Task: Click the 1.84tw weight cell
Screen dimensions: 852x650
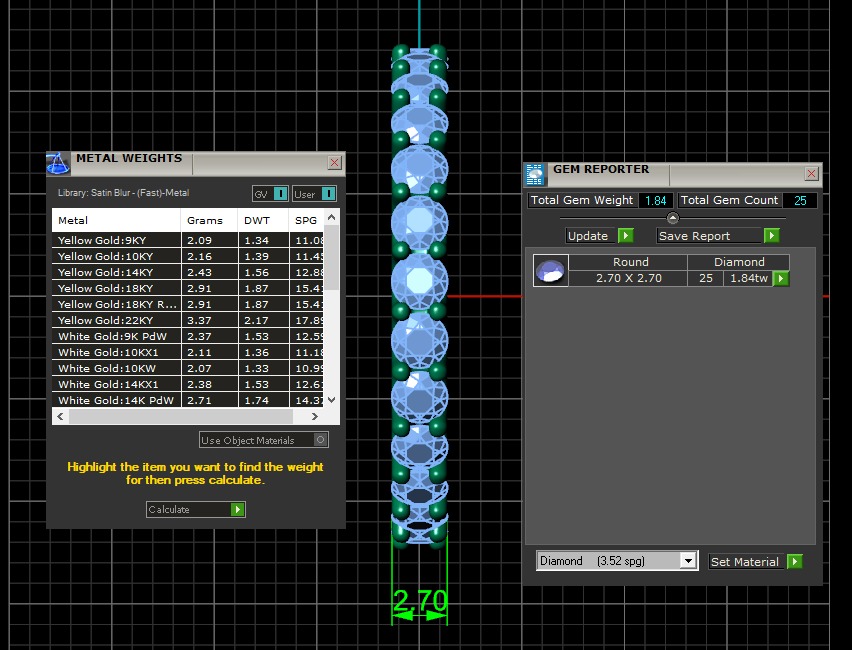Action: pyautogui.click(x=749, y=278)
